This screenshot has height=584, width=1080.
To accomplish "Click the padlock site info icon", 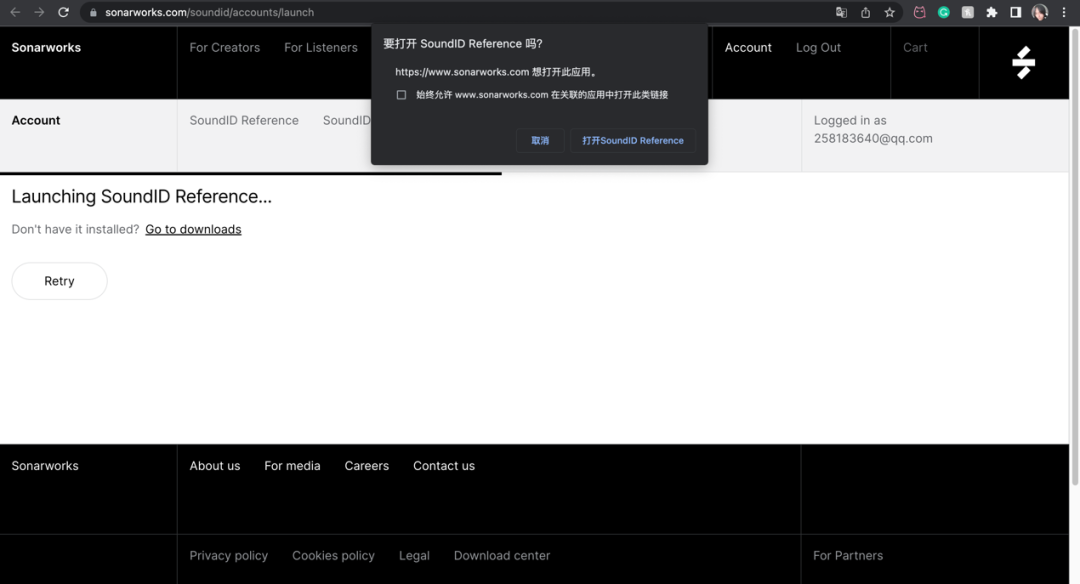I will pos(93,12).
